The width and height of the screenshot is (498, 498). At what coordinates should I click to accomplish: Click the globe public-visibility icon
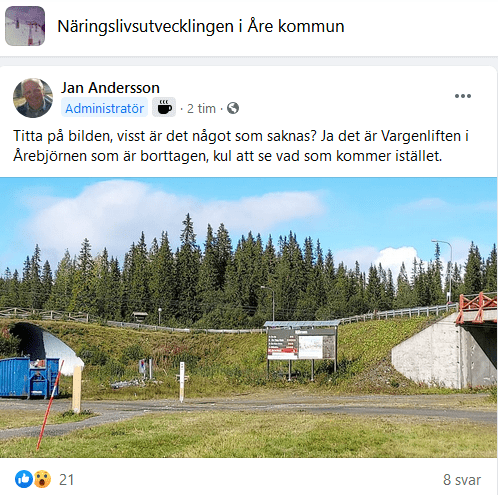click(x=233, y=108)
